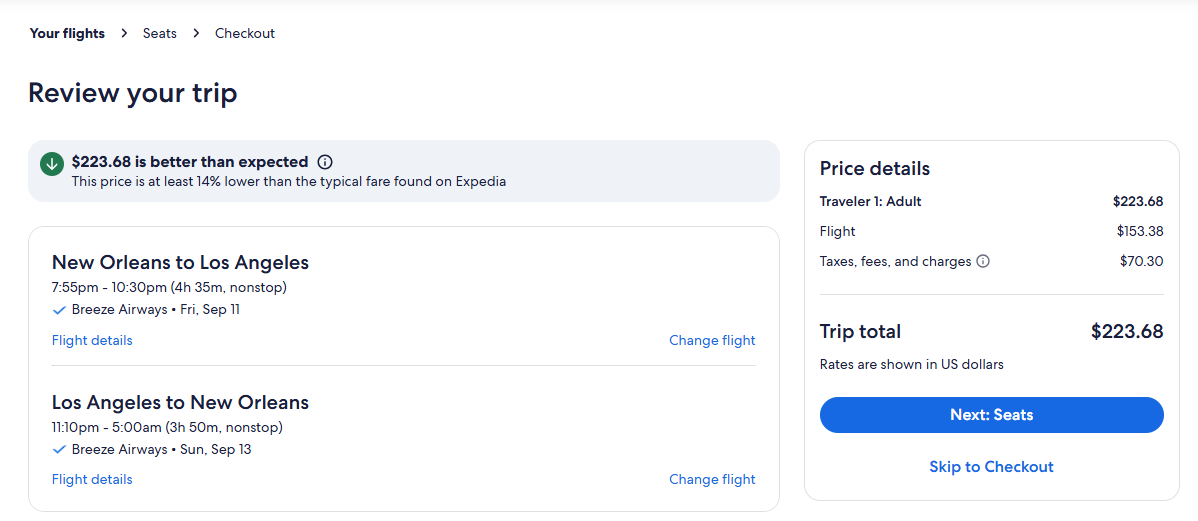The height and width of the screenshot is (521, 1198).
Task: Click checkmark icon beside Breeze Airways Sun, Sep 13
Action: pos(59,449)
